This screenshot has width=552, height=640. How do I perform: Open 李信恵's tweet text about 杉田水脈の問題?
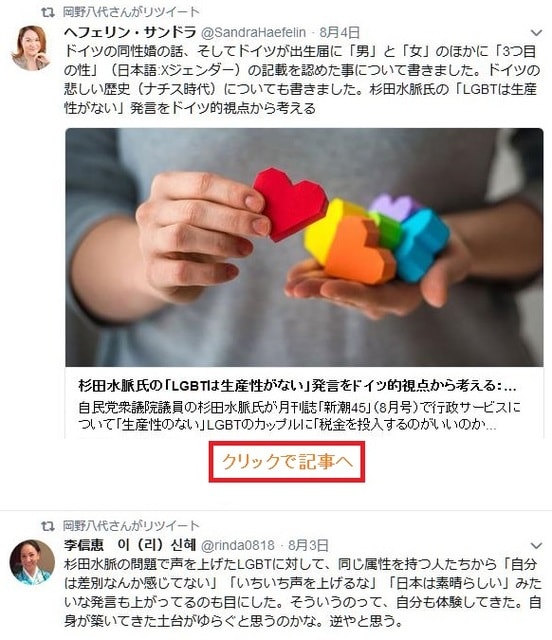pyautogui.click(x=303, y=593)
